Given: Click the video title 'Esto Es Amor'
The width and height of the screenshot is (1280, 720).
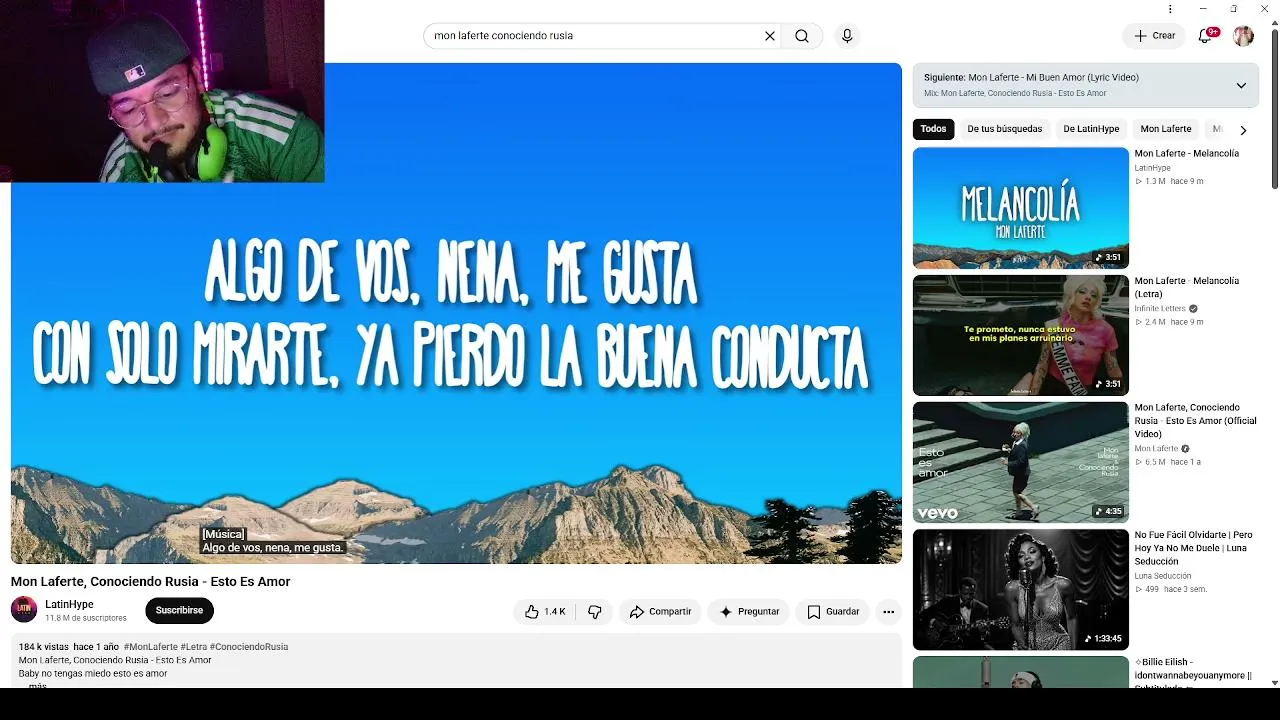Looking at the screenshot, I should (150, 582).
